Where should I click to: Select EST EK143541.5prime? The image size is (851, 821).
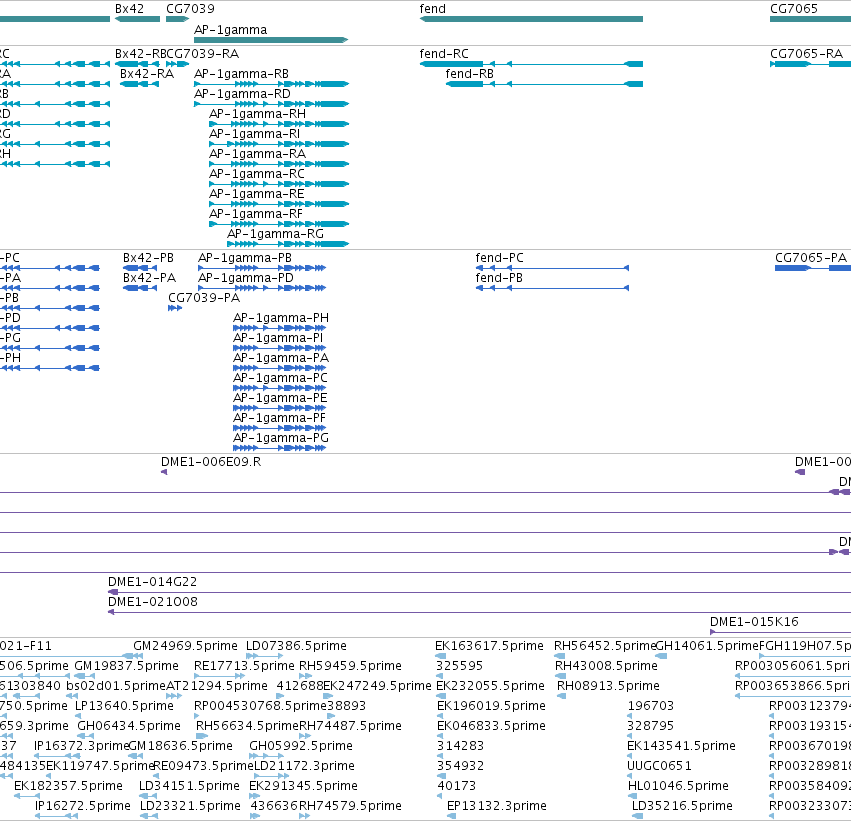click(x=682, y=746)
